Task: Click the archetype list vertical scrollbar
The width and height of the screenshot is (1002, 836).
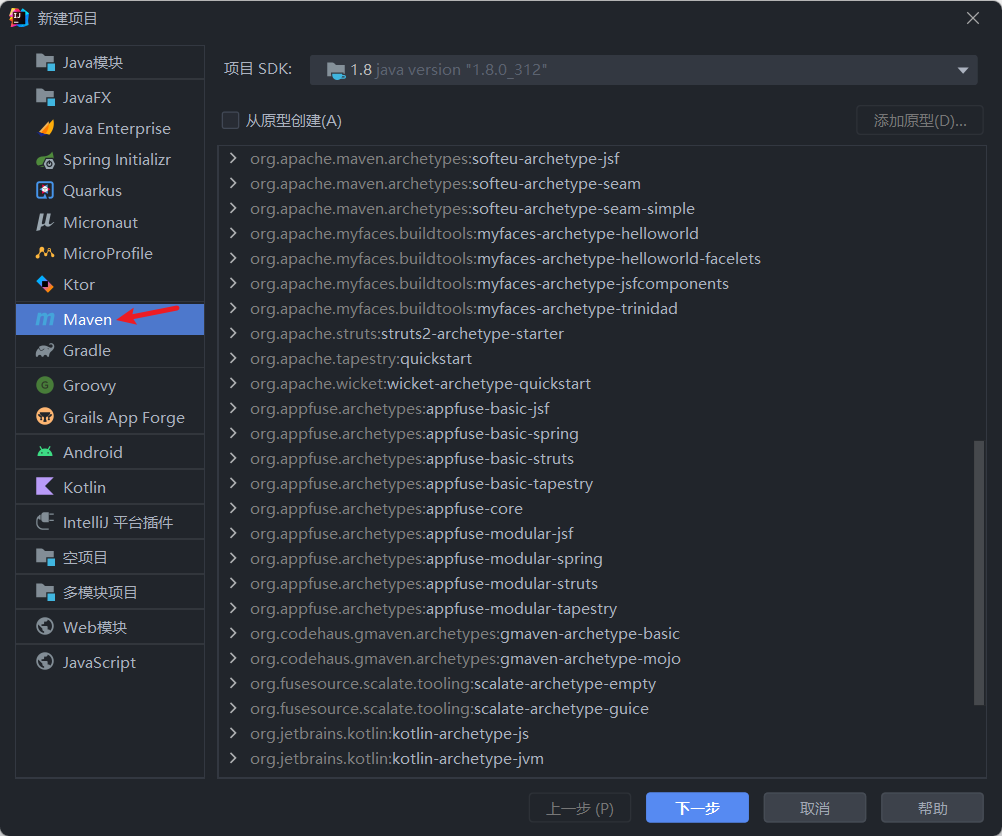Action: click(x=978, y=573)
